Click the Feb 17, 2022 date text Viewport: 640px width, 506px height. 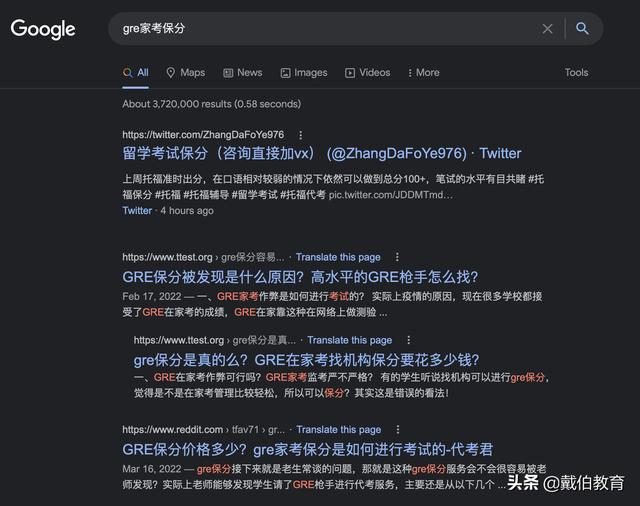pyautogui.click(x=152, y=296)
